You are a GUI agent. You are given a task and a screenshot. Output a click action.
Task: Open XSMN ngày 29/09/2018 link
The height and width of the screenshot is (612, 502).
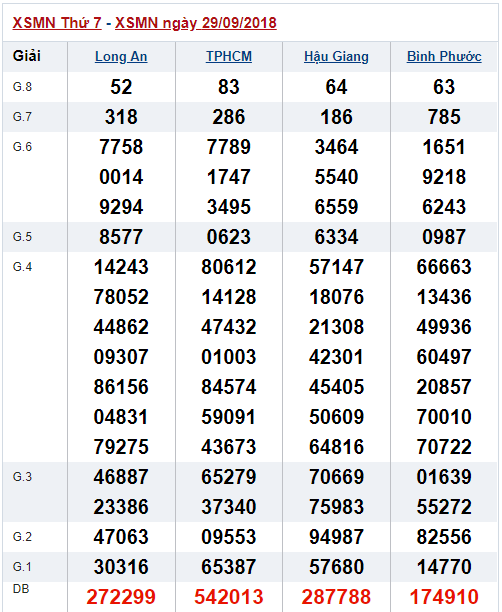[196, 23]
